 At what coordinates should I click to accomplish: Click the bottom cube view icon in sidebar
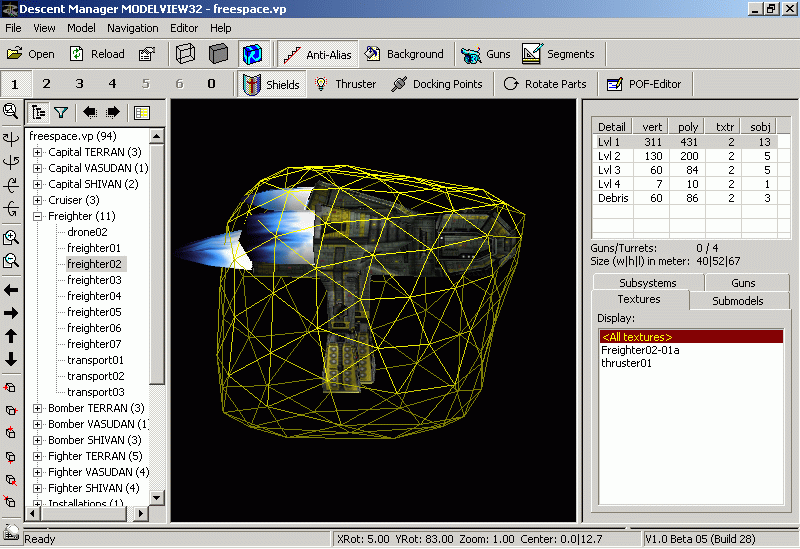coord(11,502)
